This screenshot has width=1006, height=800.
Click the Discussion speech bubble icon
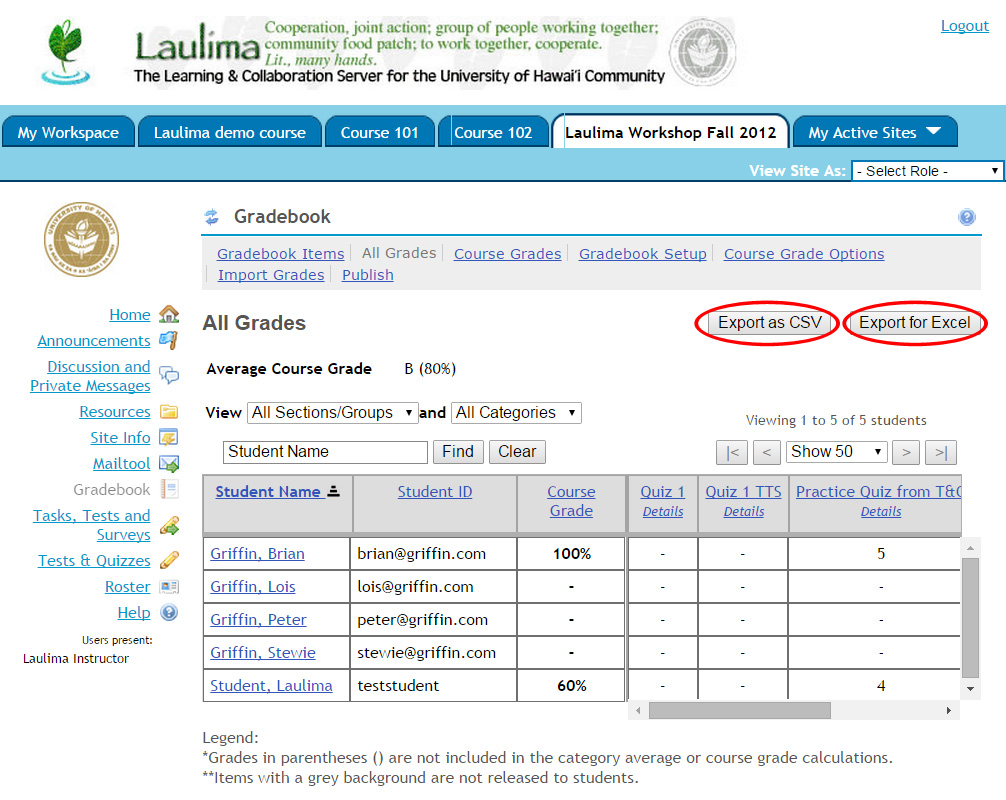point(169,375)
